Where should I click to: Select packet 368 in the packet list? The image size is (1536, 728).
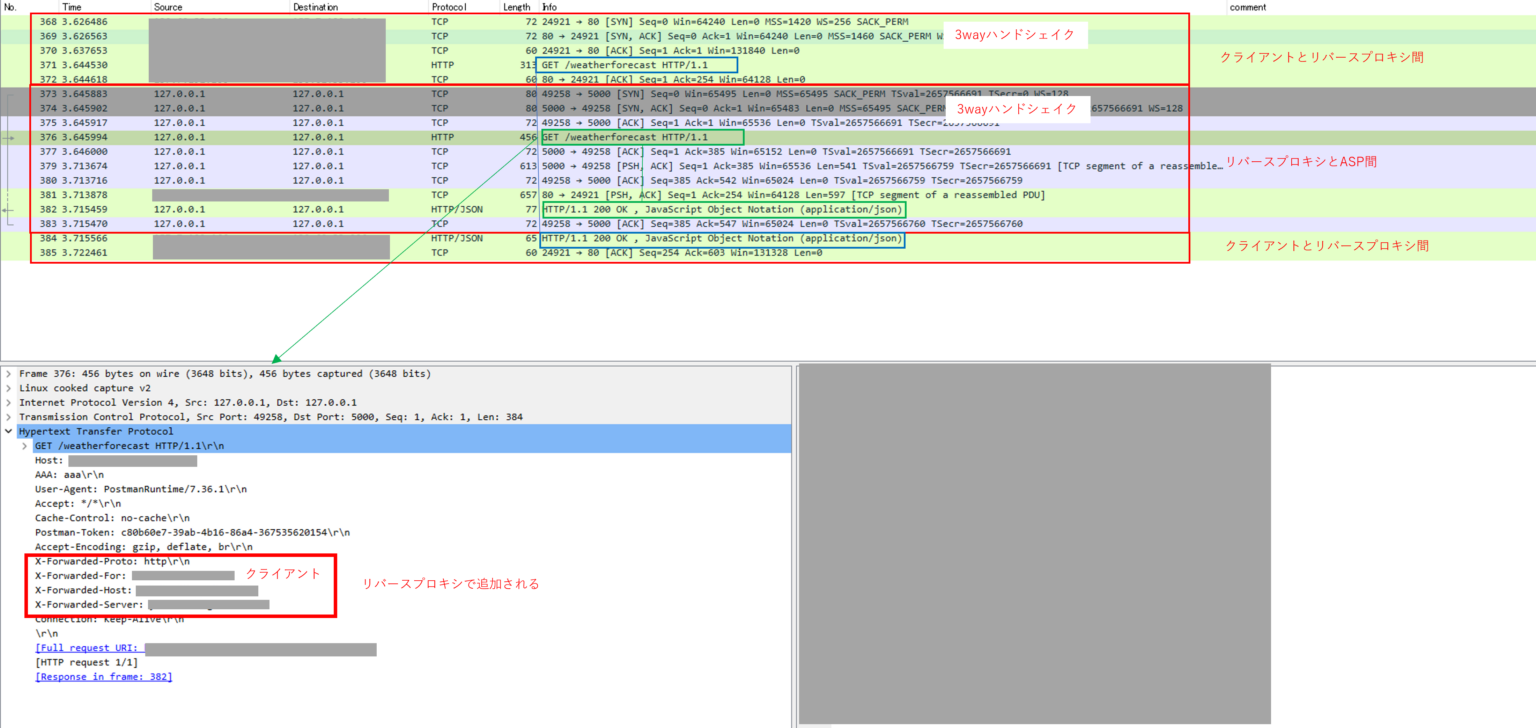(300, 21)
